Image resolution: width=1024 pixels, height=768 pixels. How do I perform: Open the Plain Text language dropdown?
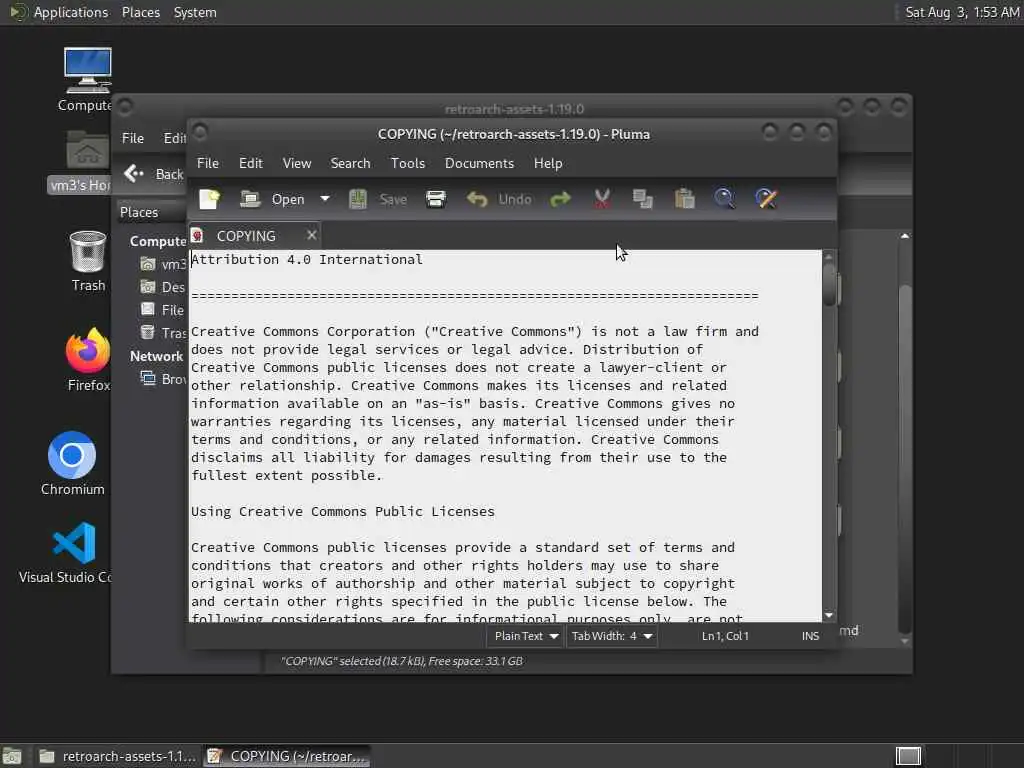pos(525,636)
